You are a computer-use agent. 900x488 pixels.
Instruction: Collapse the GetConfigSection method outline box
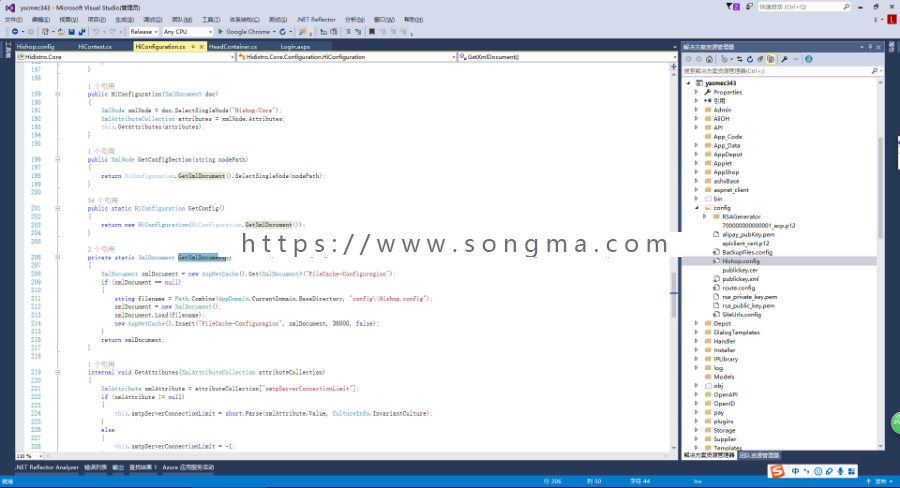[x=57, y=160]
